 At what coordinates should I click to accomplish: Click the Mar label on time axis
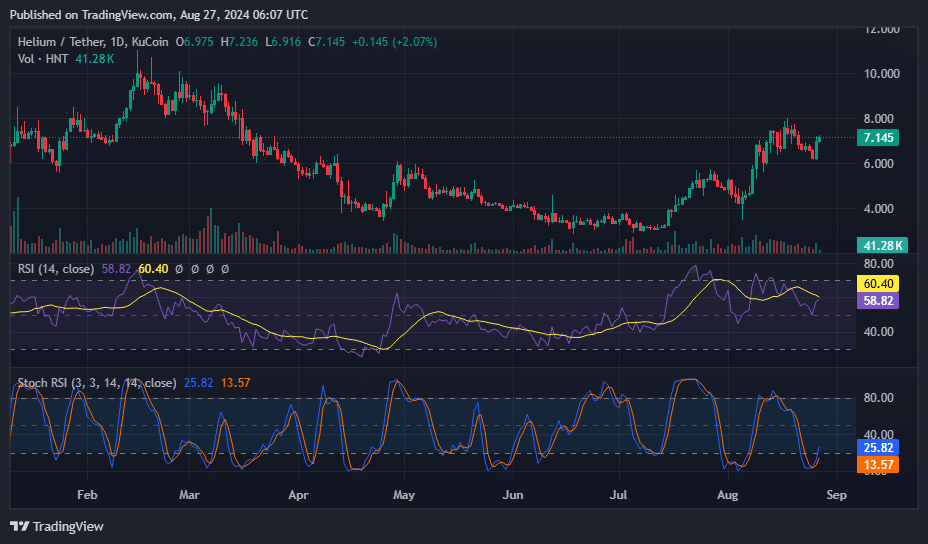pos(189,495)
